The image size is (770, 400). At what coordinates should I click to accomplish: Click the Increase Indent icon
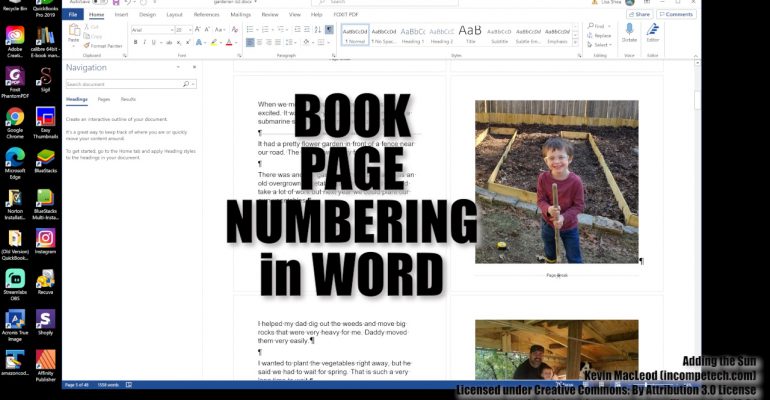pos(307,30)
